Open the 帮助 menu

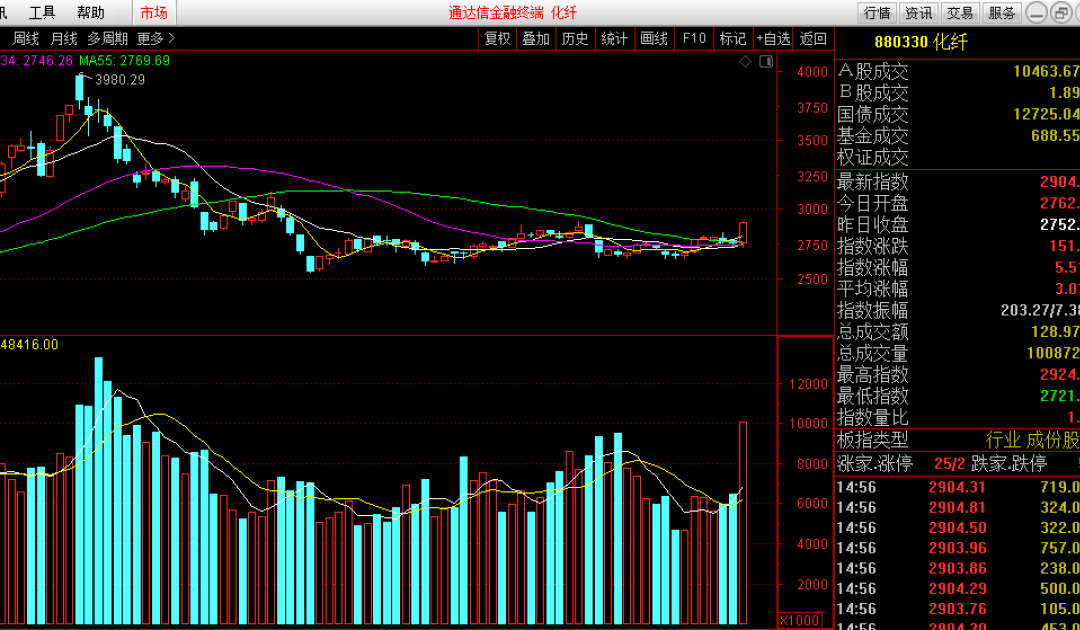coord(90,13)
